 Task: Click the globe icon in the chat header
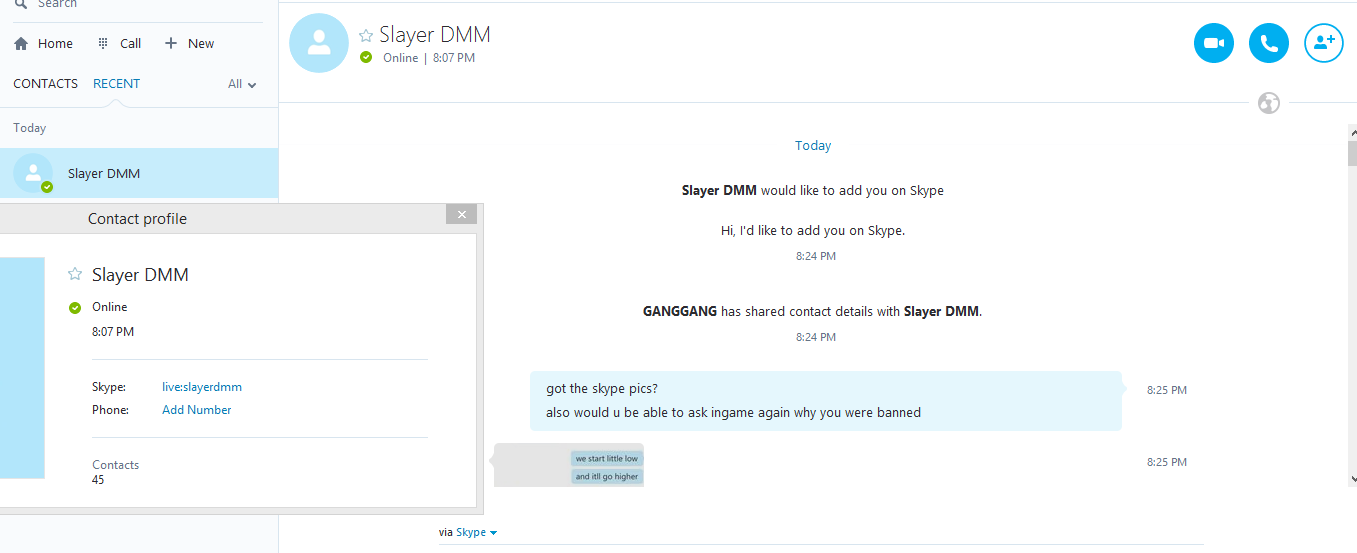(1269, 103)
